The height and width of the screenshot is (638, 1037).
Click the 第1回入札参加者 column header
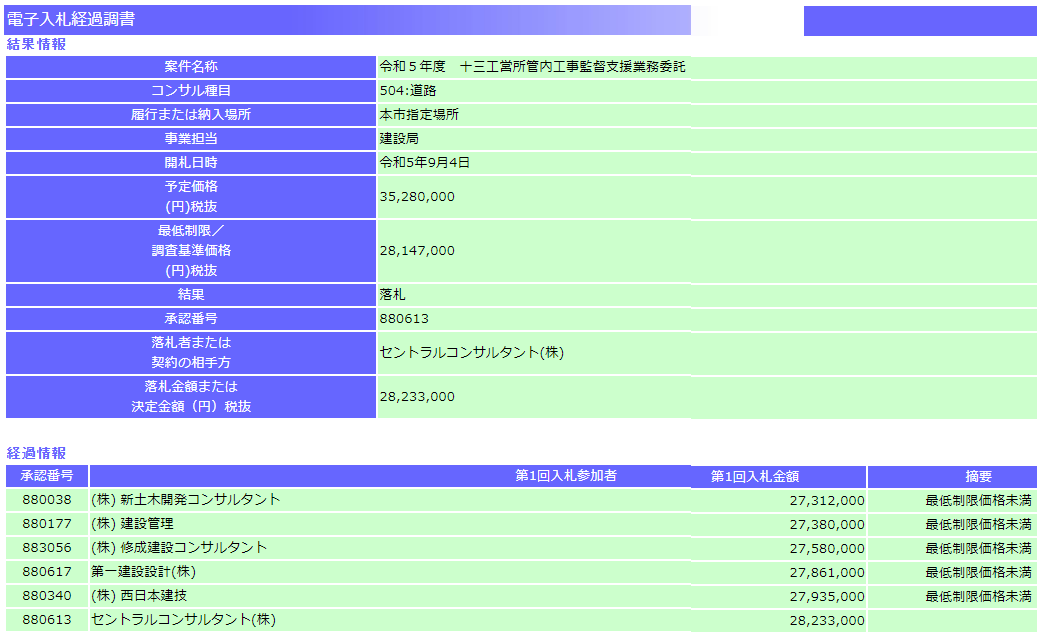coord(566,476)
